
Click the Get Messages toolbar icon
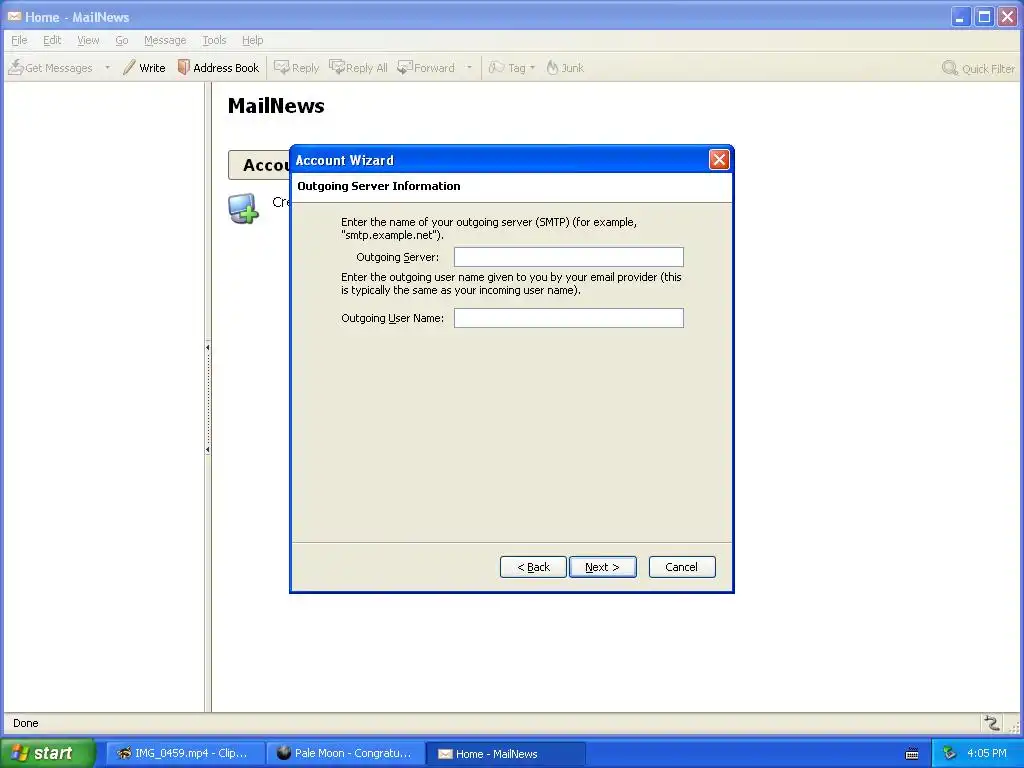tap(16, 67)
